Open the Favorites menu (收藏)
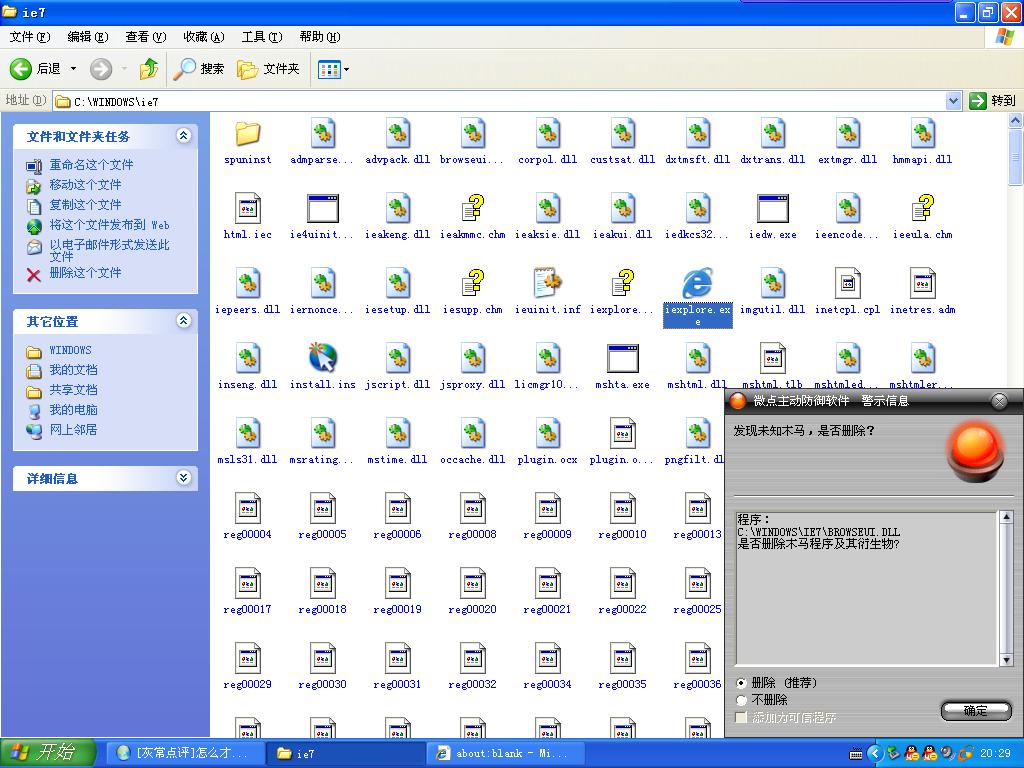The width and height of the screenshot is (1024, 768). click(x=204, y=37)
